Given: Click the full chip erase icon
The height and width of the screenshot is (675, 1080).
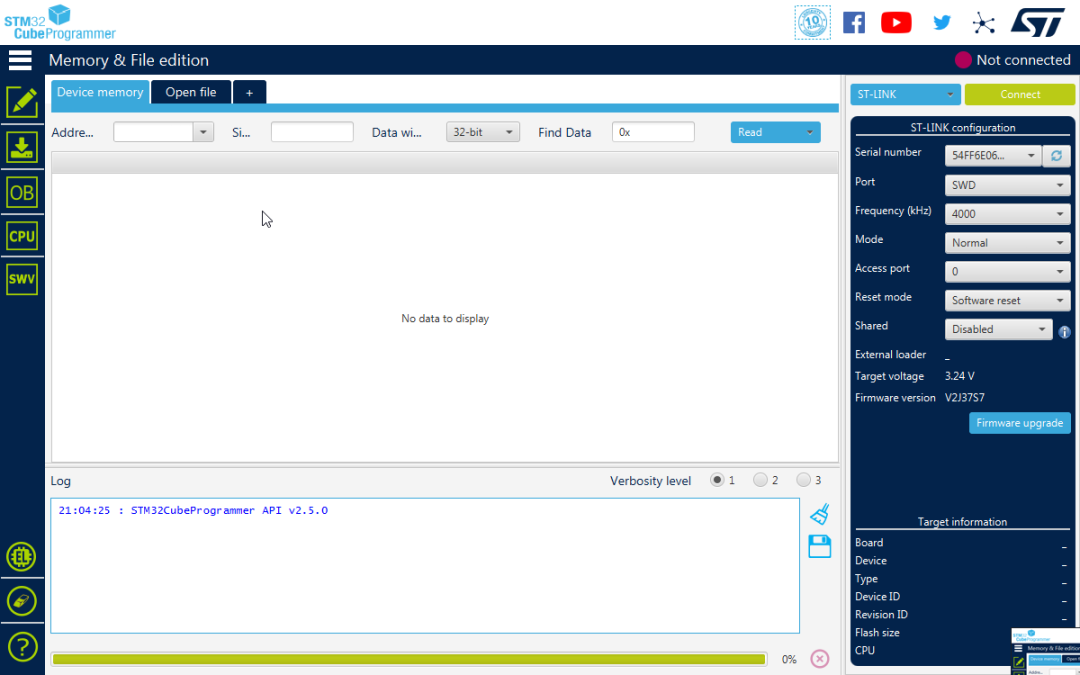Looking at the screenshot, I should point(22,601).
